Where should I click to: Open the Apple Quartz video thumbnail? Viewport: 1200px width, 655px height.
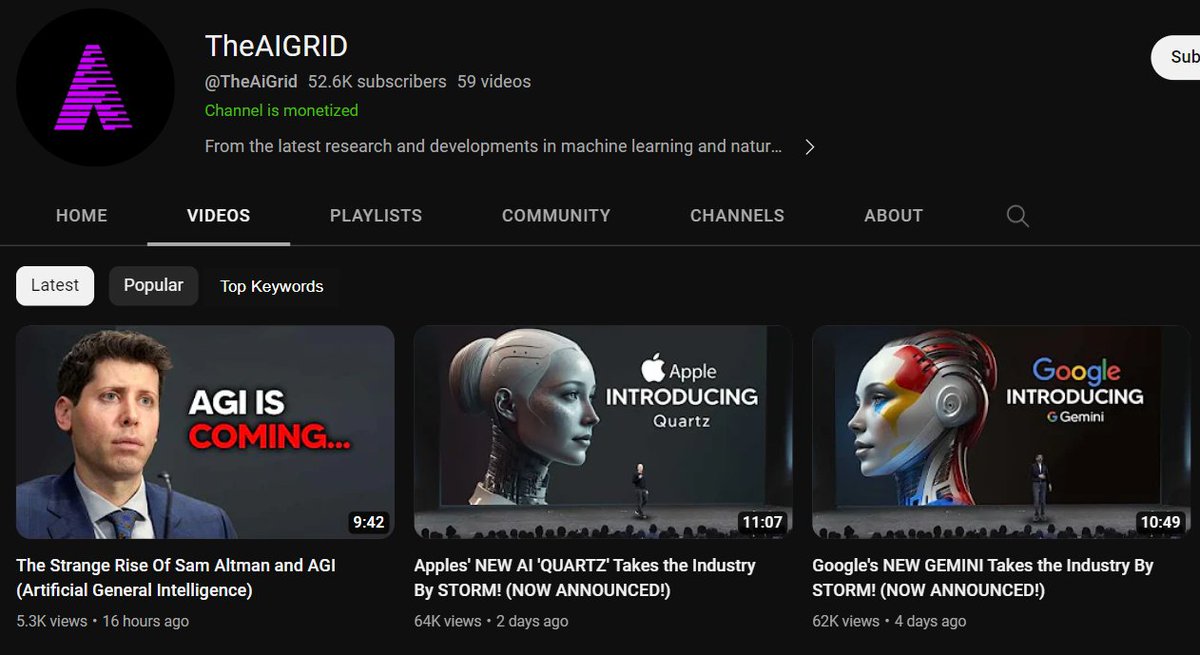point(603,432)
